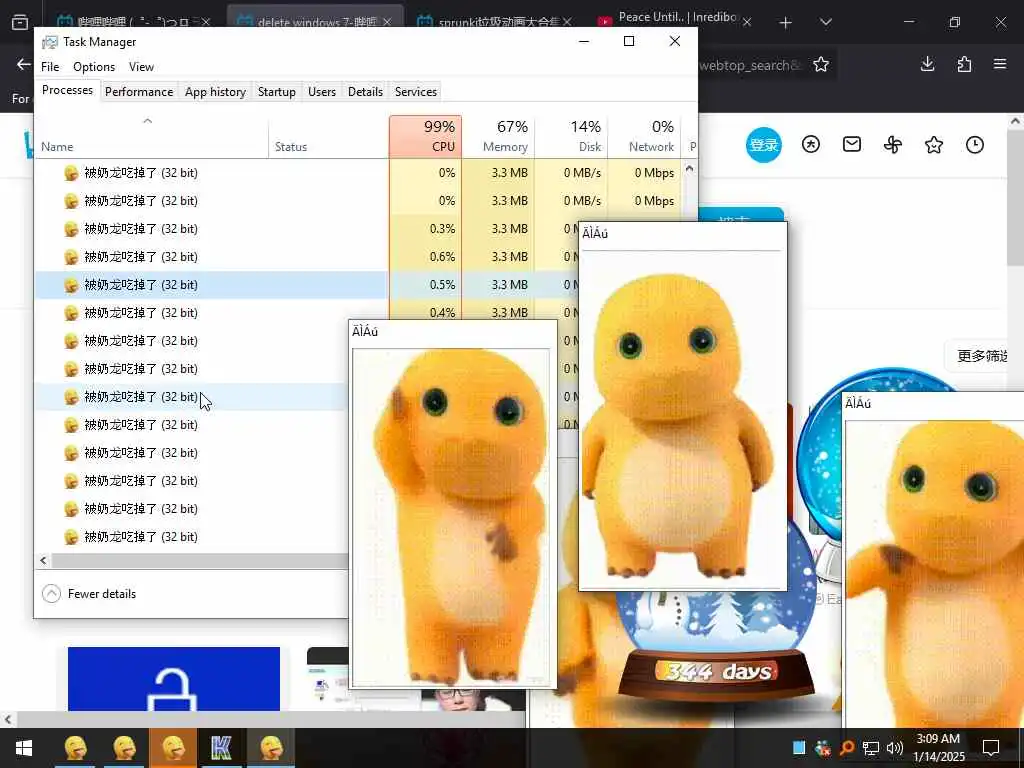Collapse Task Manager with Fewer details
Screen dimensions: 1024x768
[x=89, y=594]
